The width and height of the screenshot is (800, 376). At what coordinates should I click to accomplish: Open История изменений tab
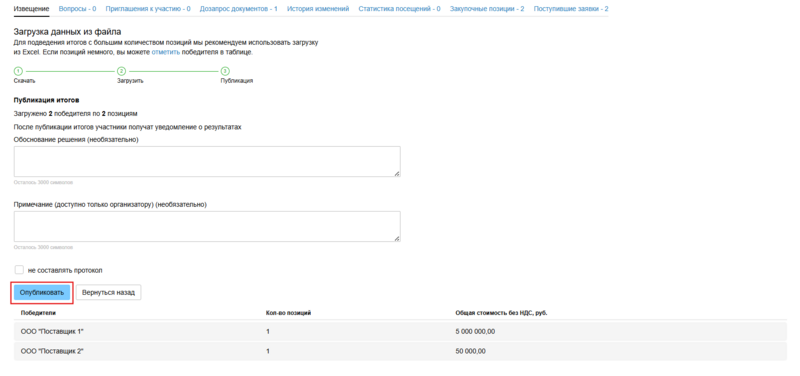tap(318, 9)
